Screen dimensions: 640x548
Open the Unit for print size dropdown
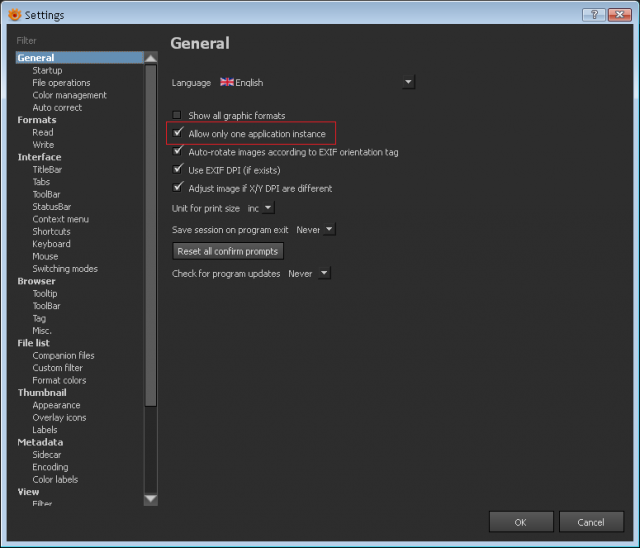[268, 208]
